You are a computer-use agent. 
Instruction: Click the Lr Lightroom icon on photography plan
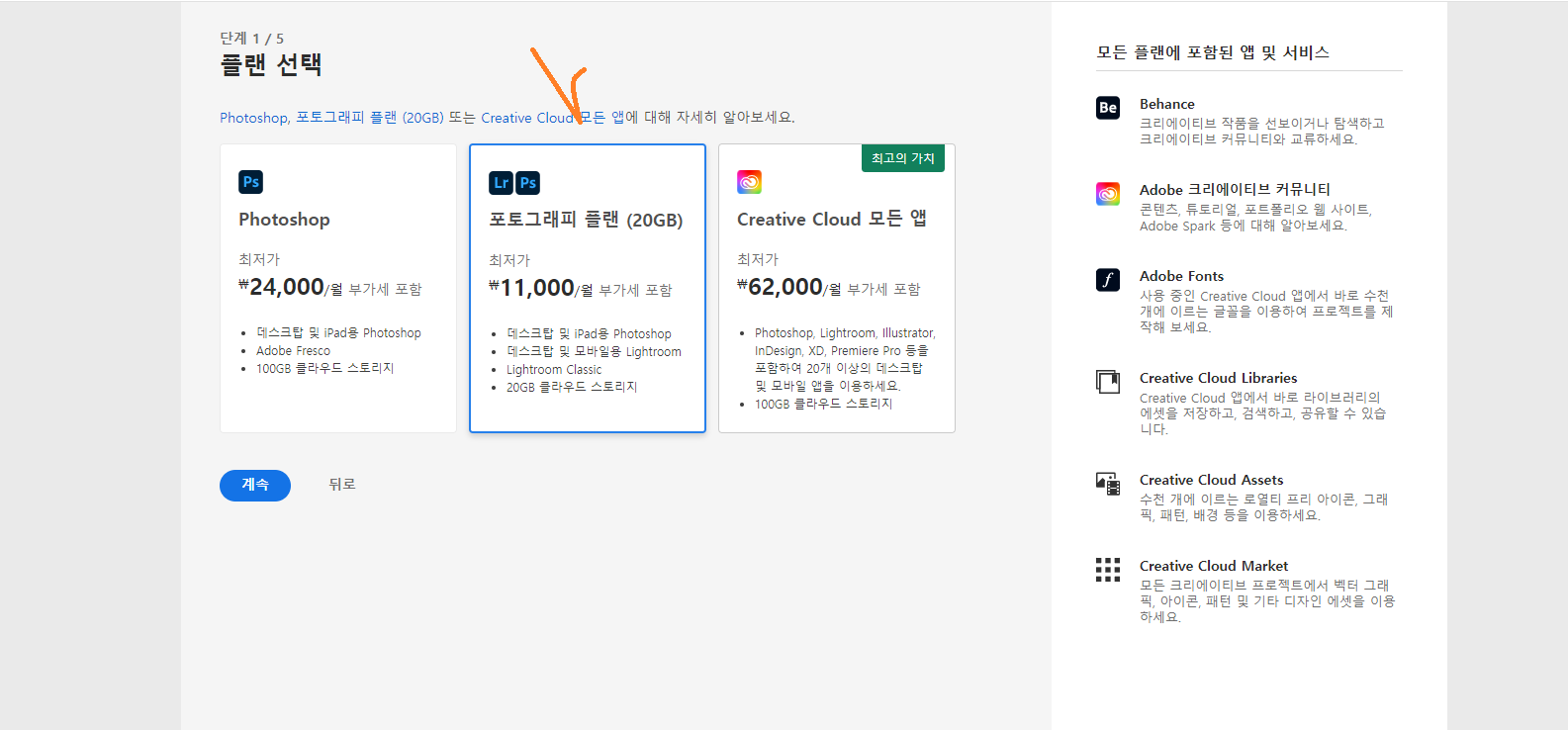(501, 183)
